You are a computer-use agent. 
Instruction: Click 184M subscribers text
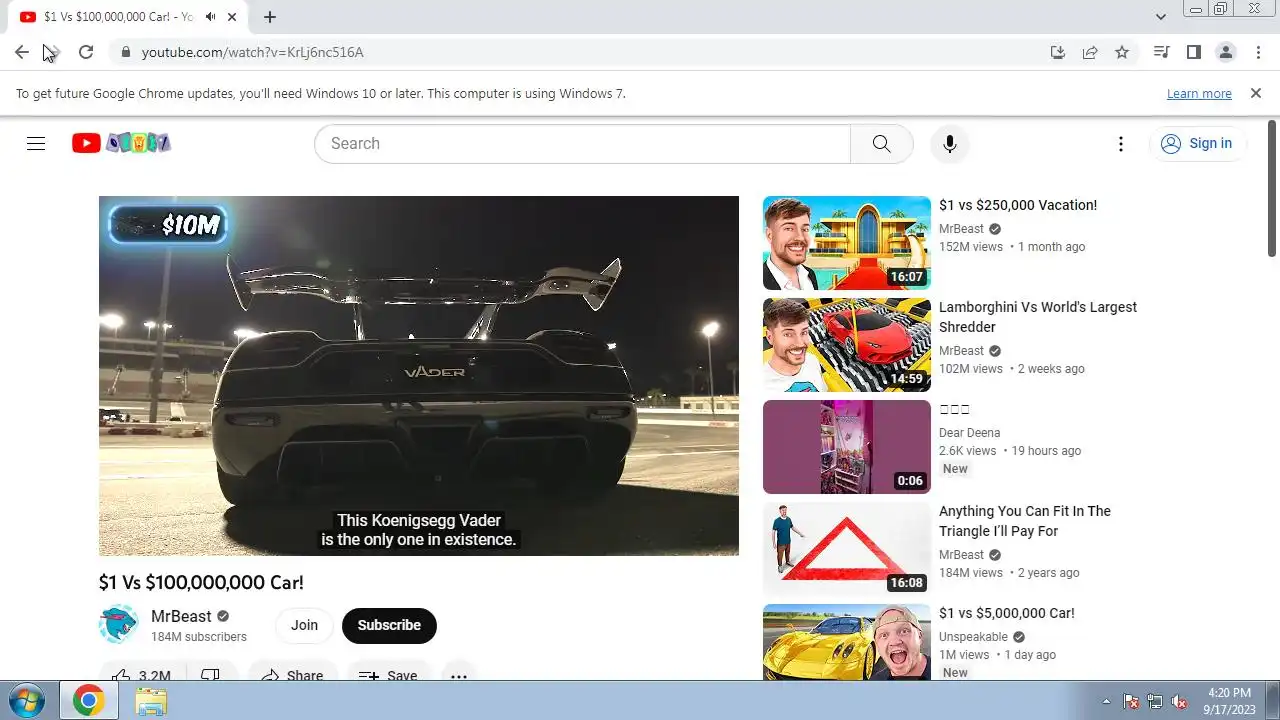199,637
